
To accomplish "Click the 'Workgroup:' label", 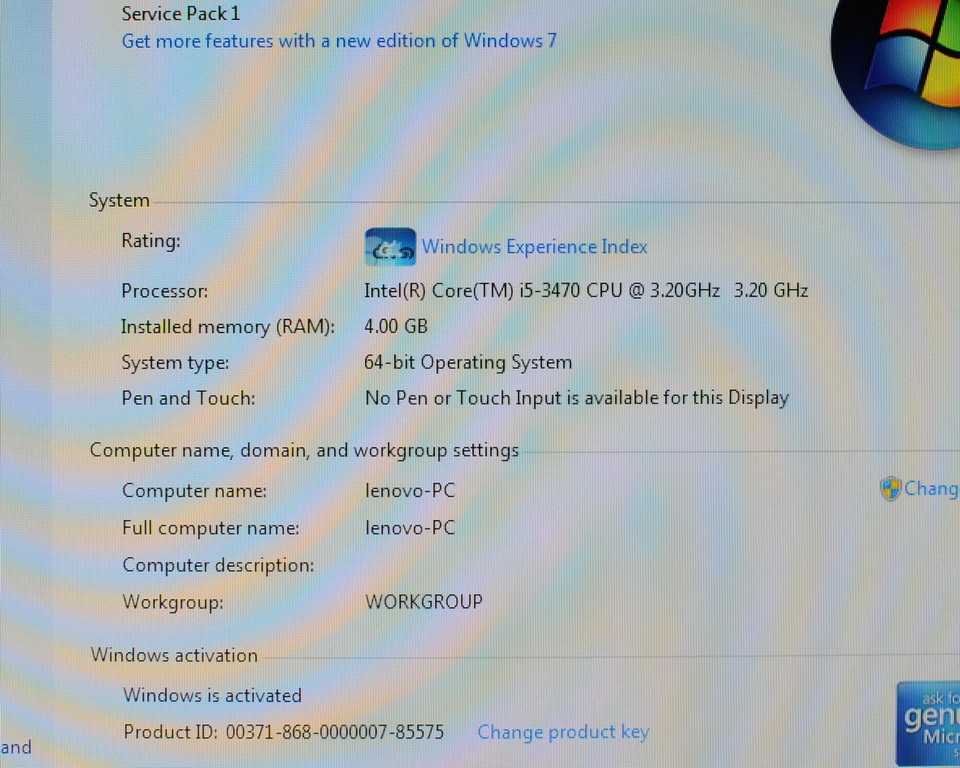I will click(173, 602).
